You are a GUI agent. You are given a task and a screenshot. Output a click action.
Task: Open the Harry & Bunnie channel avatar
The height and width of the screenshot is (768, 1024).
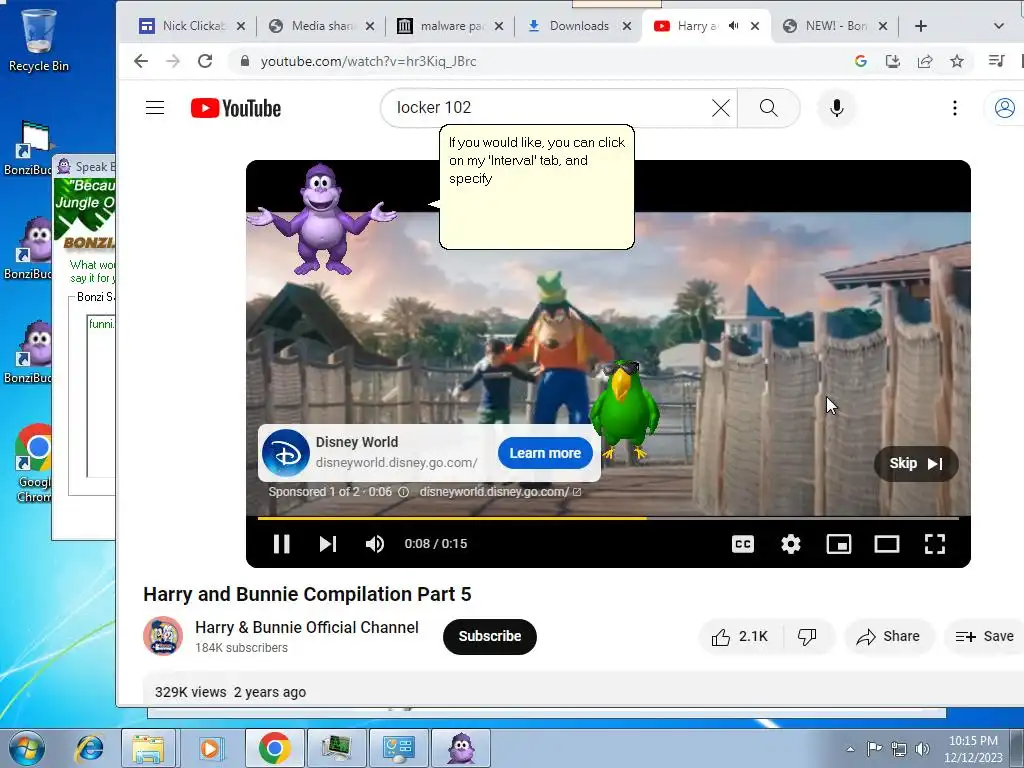[163, 635]
